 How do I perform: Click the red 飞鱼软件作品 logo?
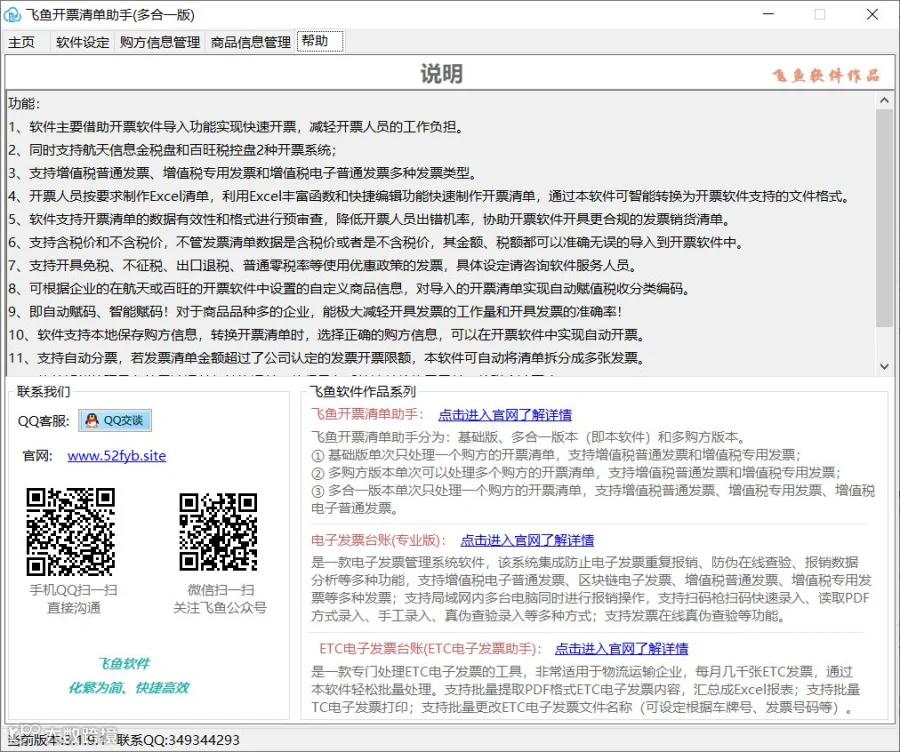click(825, 75)
